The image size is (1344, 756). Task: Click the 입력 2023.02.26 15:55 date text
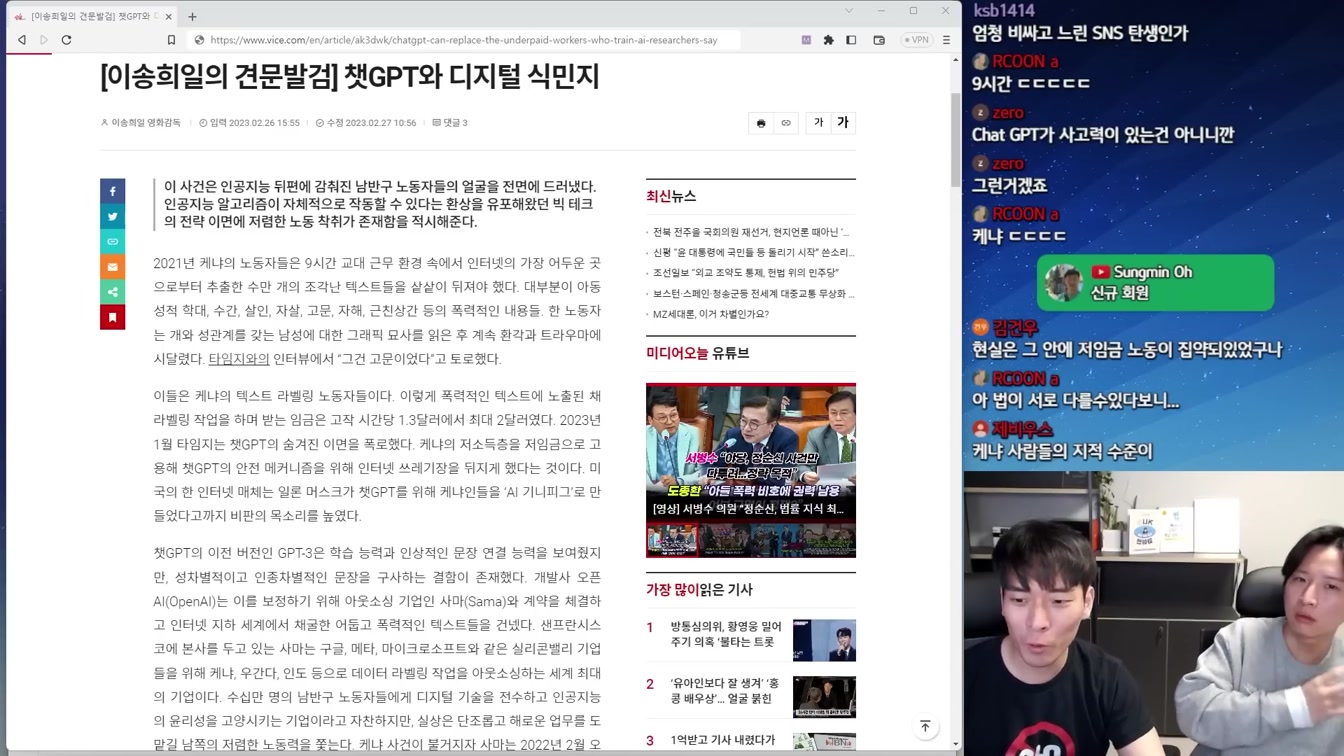(249, 123)
